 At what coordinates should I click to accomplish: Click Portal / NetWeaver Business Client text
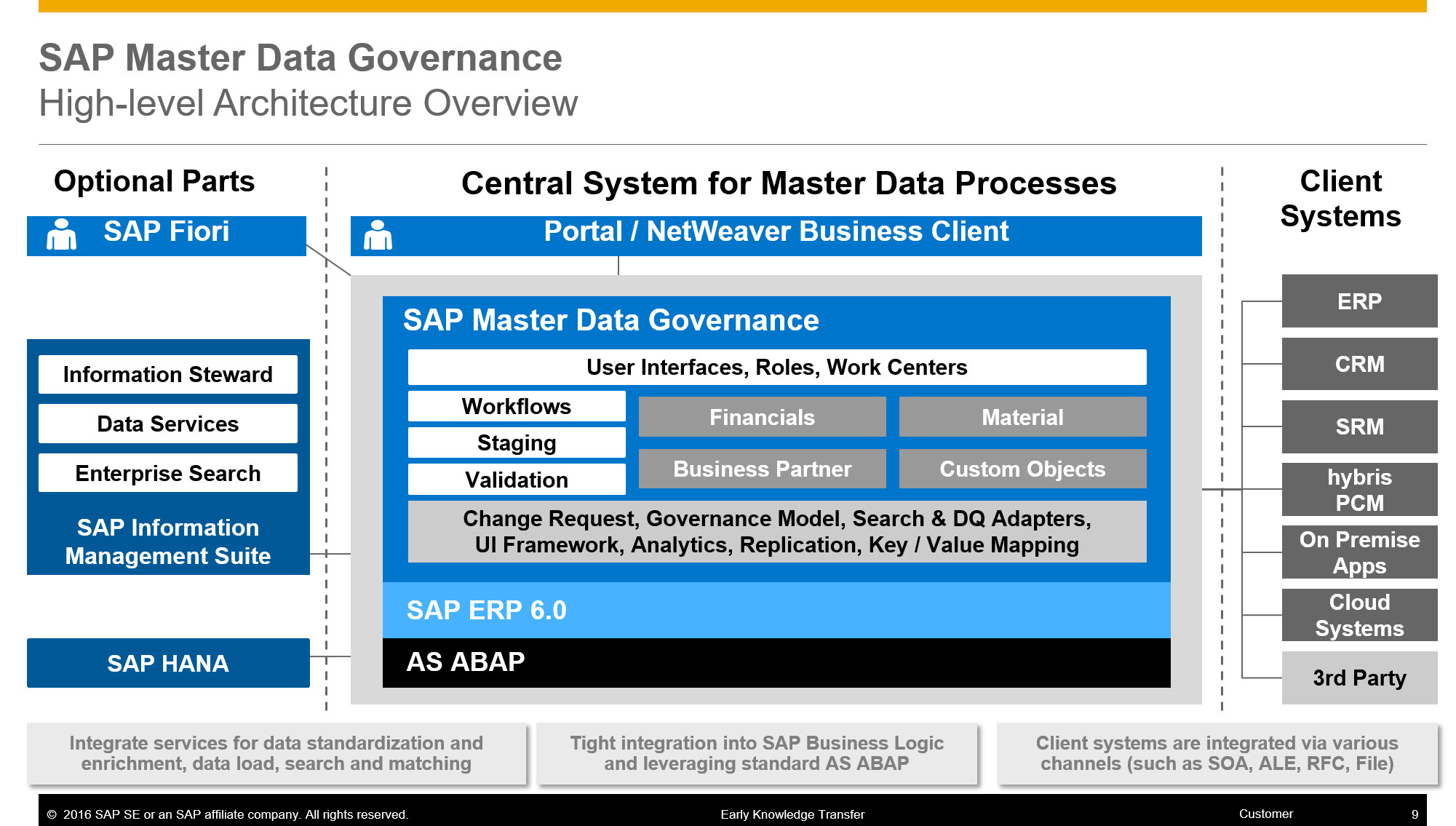(776, 231)
